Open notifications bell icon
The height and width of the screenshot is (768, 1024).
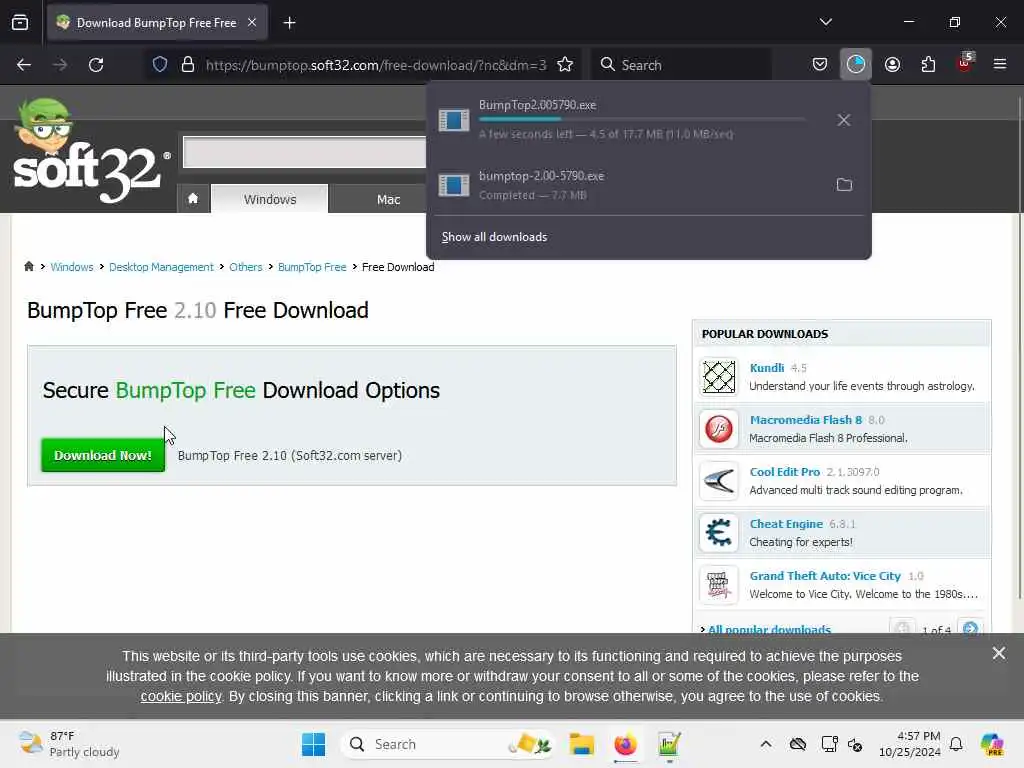tap(955, 744)
